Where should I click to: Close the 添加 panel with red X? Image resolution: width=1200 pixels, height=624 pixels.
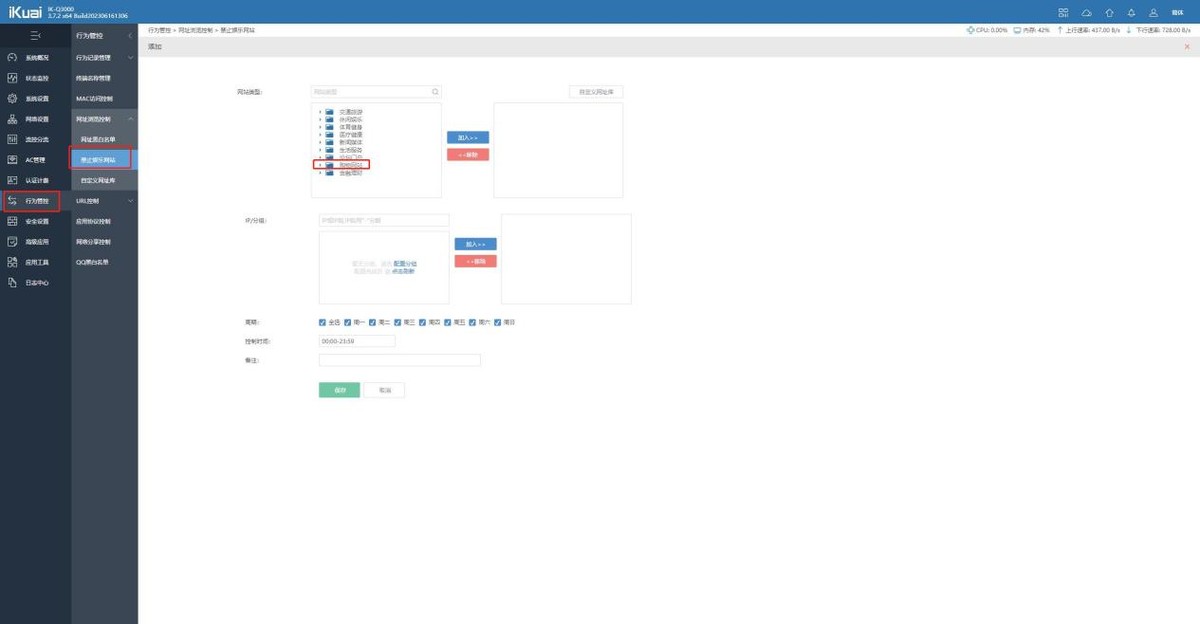click(1187, 47)
